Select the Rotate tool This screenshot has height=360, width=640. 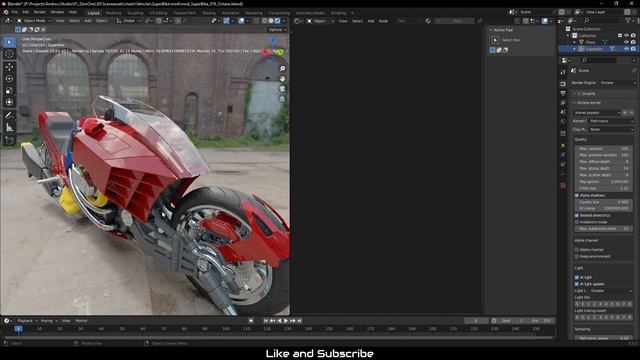[9, 78]
